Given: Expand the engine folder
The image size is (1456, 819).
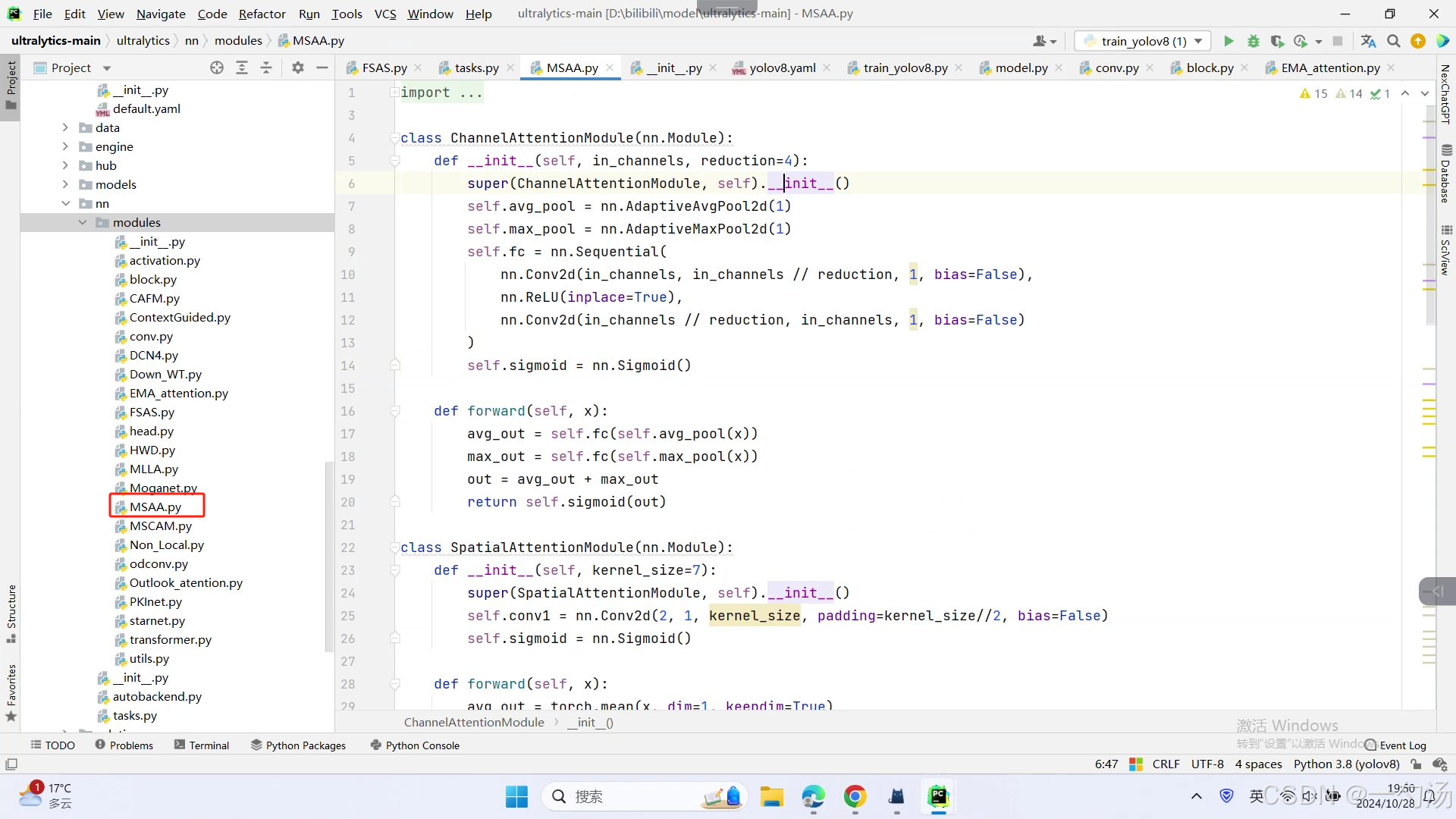Looking at the screenshot, I should pos(65,146).
